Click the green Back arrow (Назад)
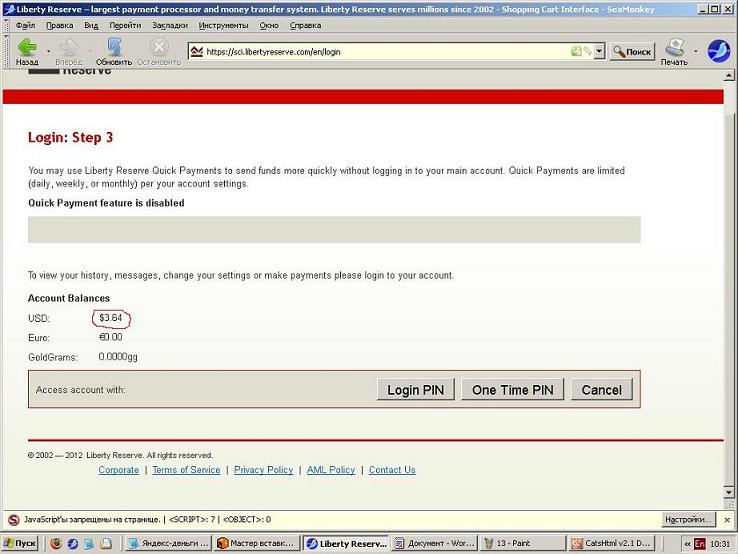This screenshot has width=738, height=554. (x=27, y=48)
